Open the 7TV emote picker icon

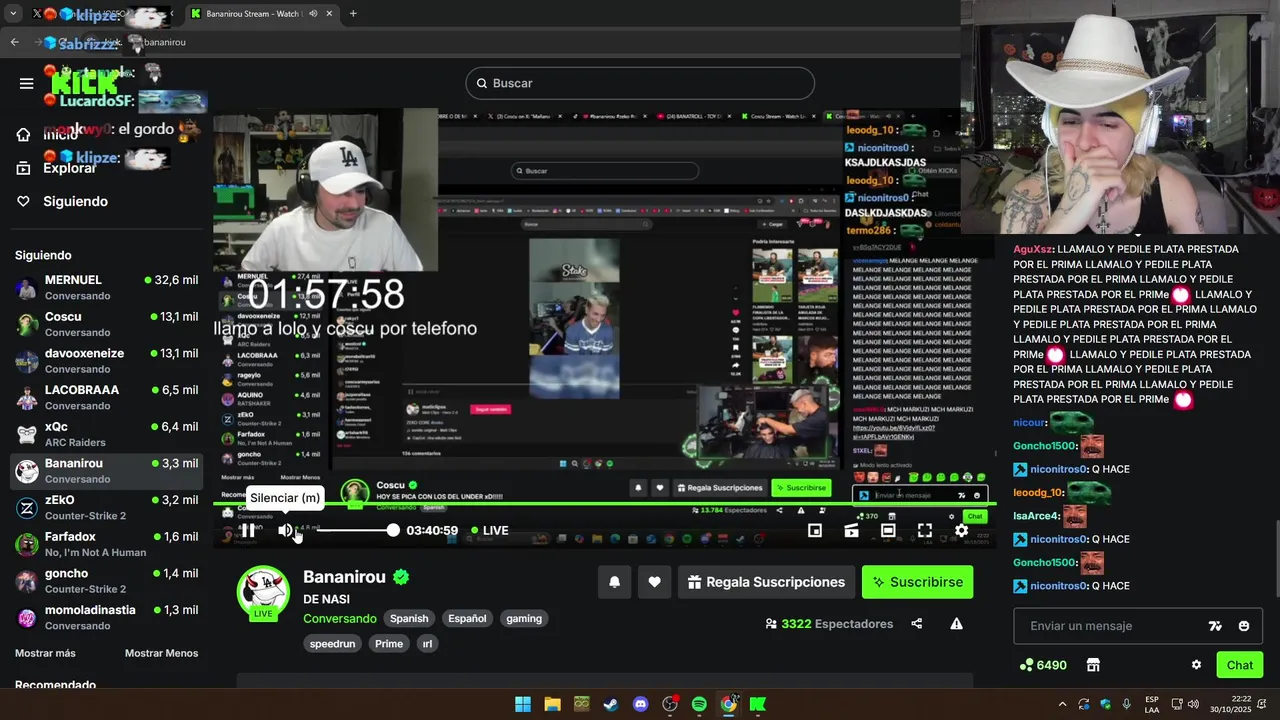[1215, 626]
